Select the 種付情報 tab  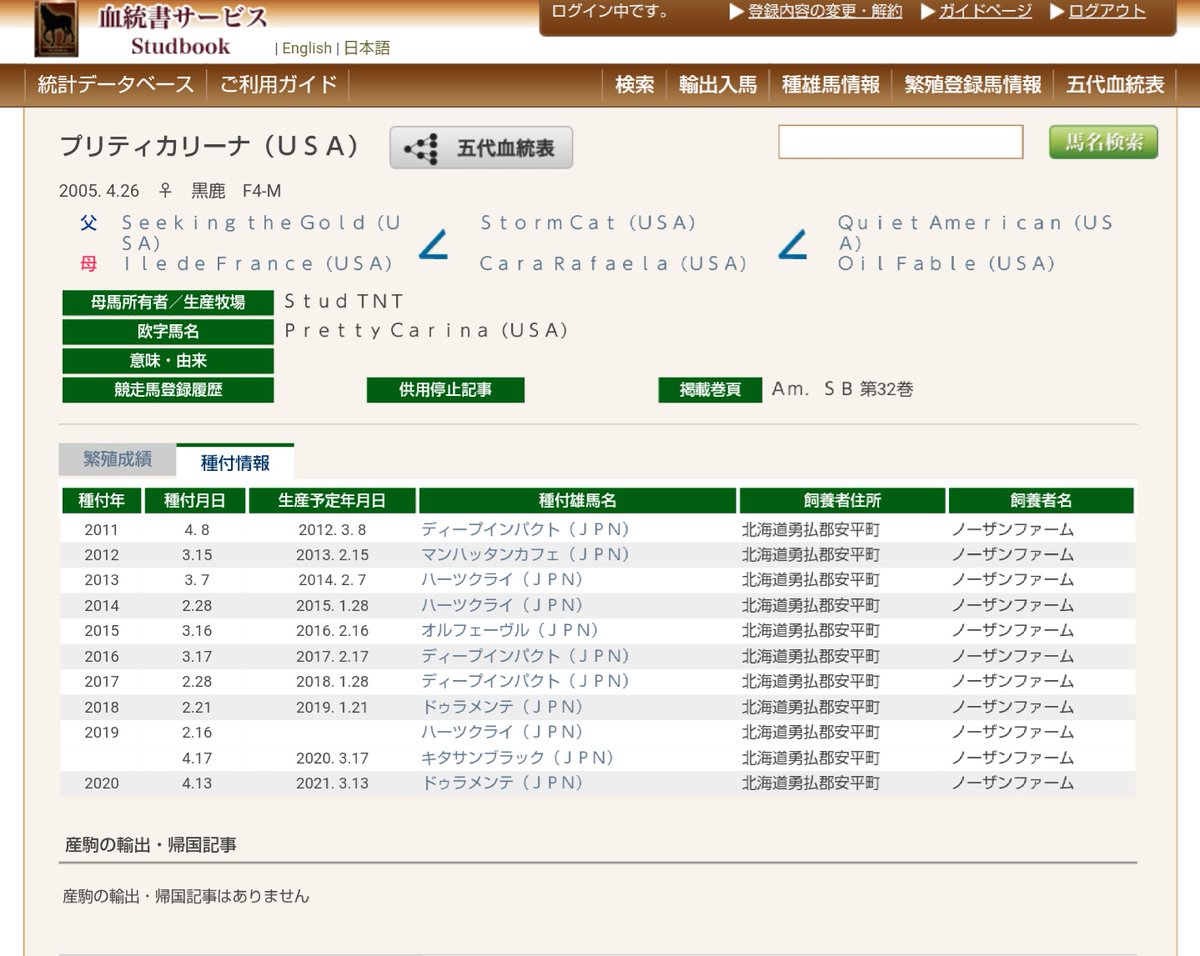tap(235, 461)
